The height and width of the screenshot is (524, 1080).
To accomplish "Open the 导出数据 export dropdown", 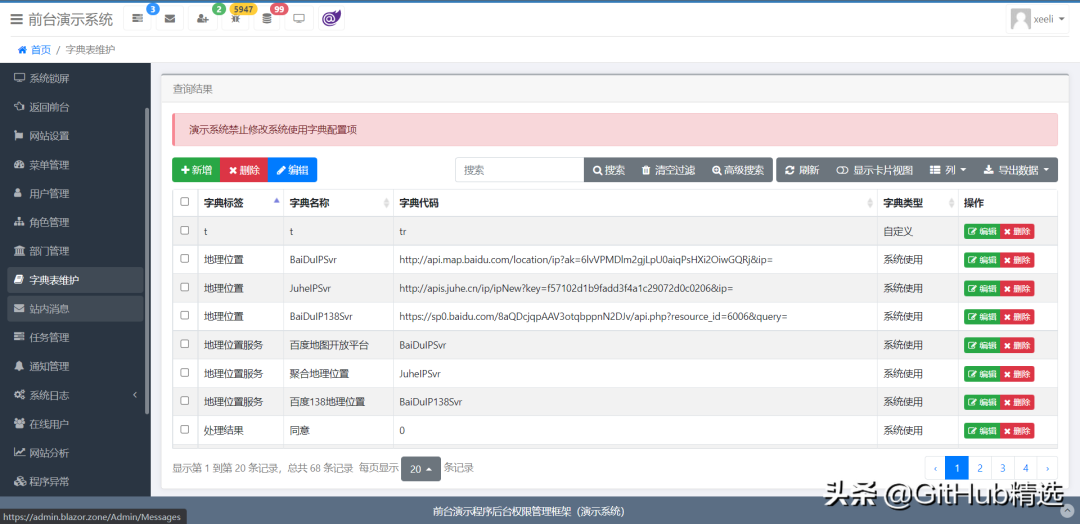I will [x=1016, y=170].
